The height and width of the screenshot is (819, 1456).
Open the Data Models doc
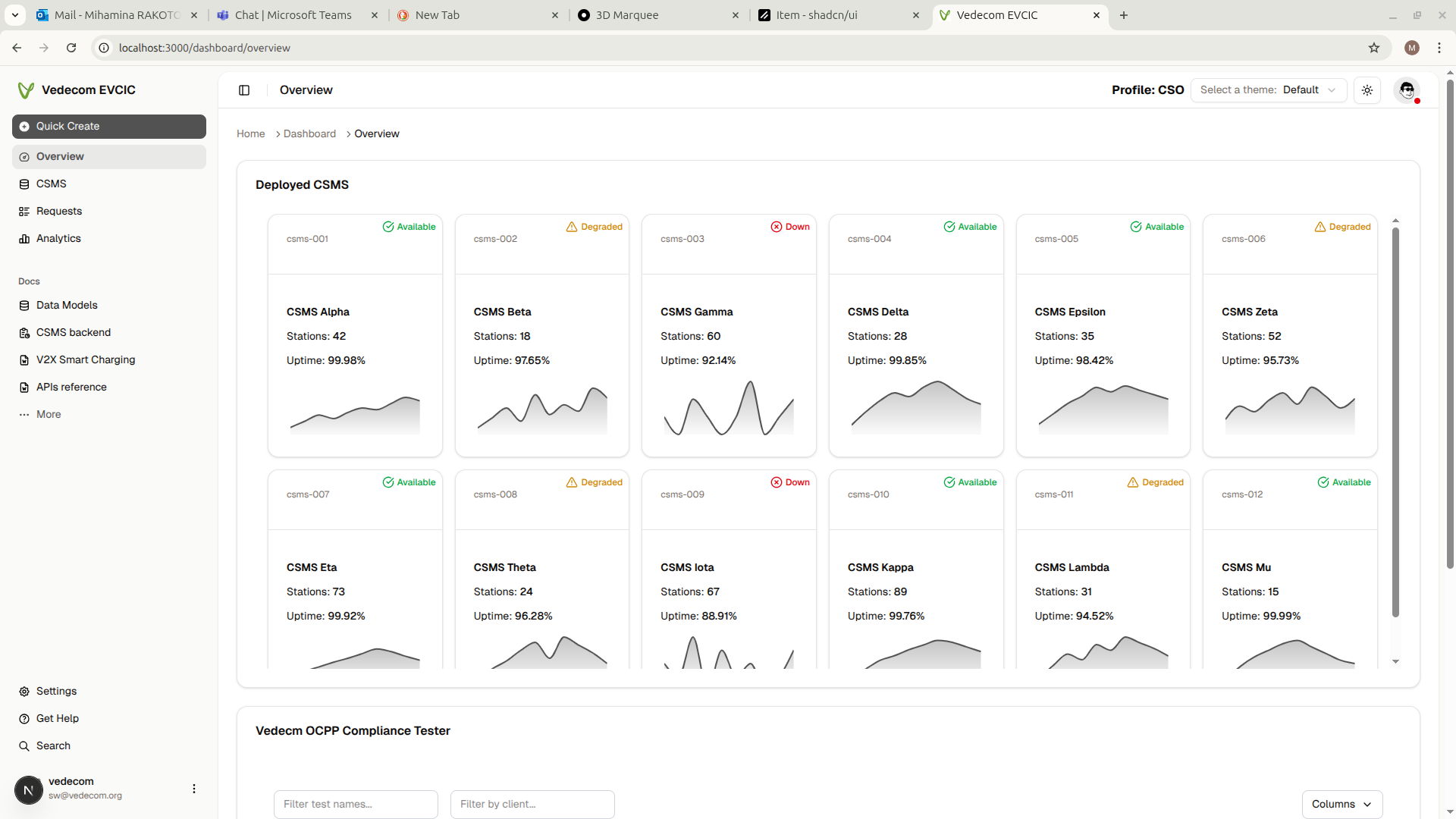pos(67,306)
